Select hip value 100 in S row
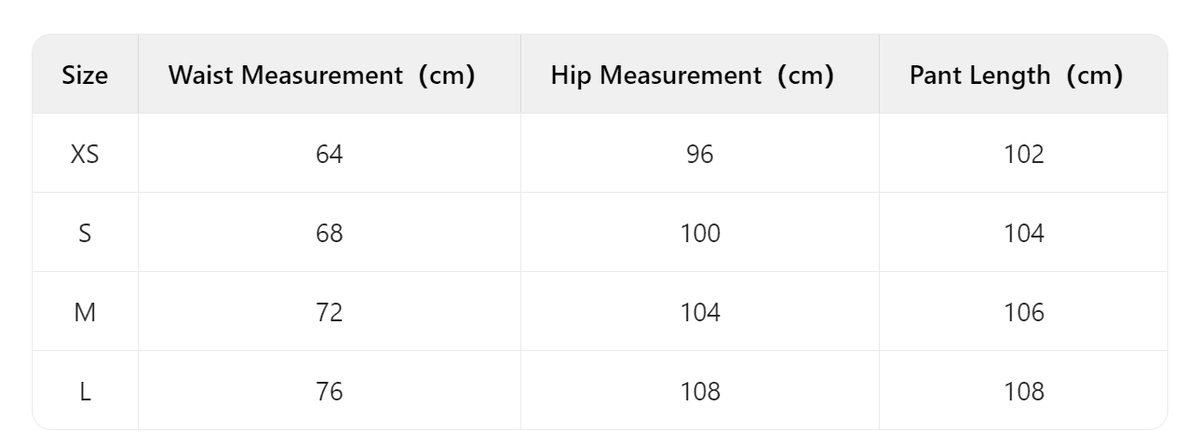Screen dimensions: 1200x448 coord(700,233)
